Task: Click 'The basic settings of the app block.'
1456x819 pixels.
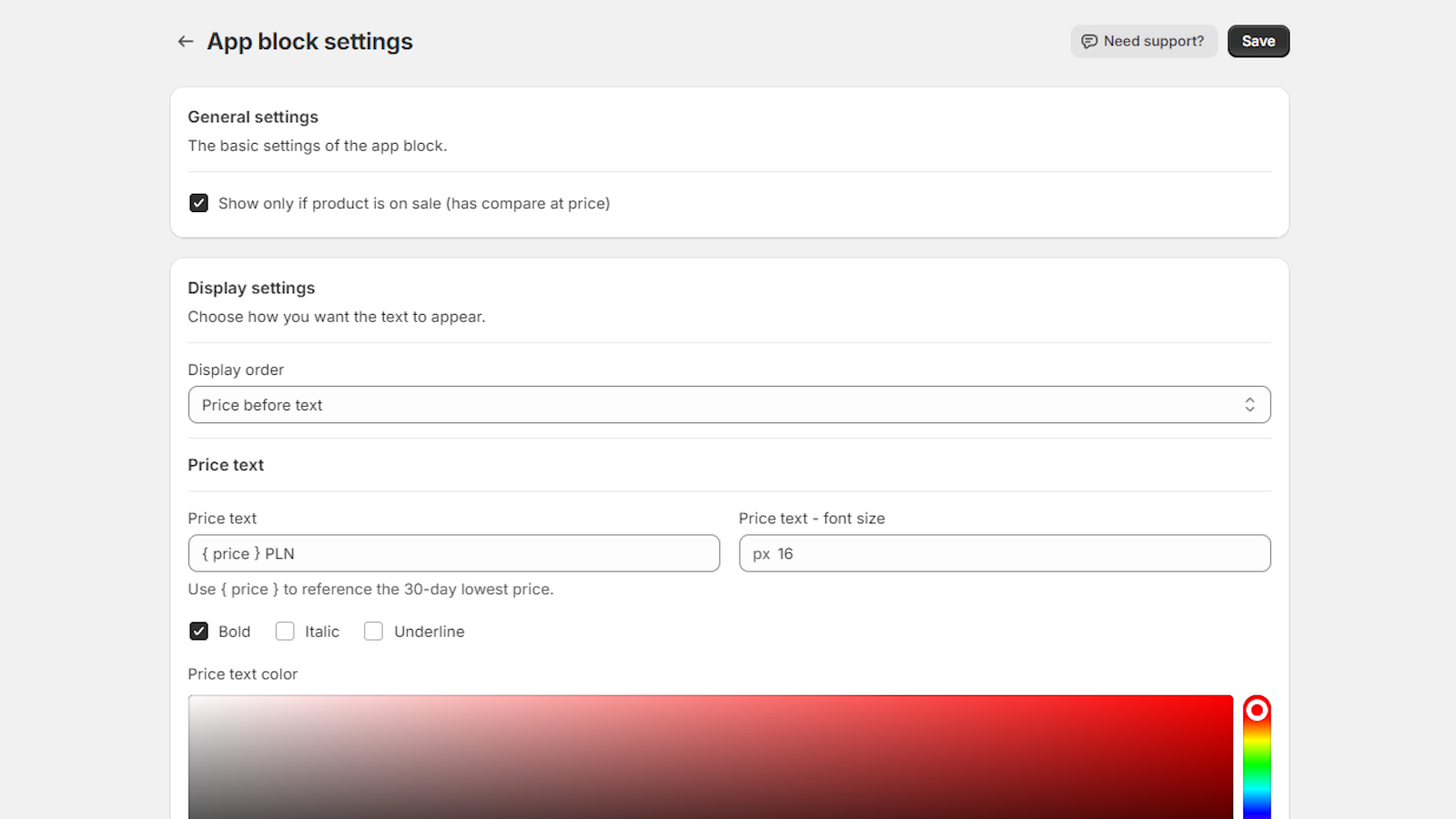Action: 318,146
